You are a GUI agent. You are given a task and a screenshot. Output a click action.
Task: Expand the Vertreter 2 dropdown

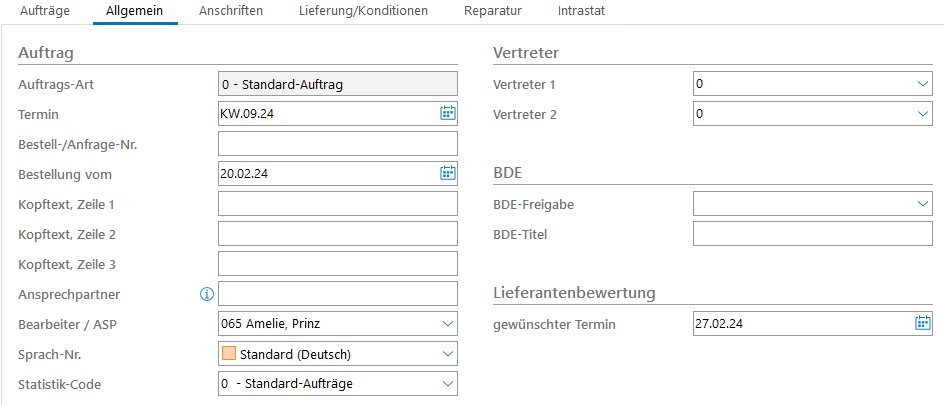[923, 114]
